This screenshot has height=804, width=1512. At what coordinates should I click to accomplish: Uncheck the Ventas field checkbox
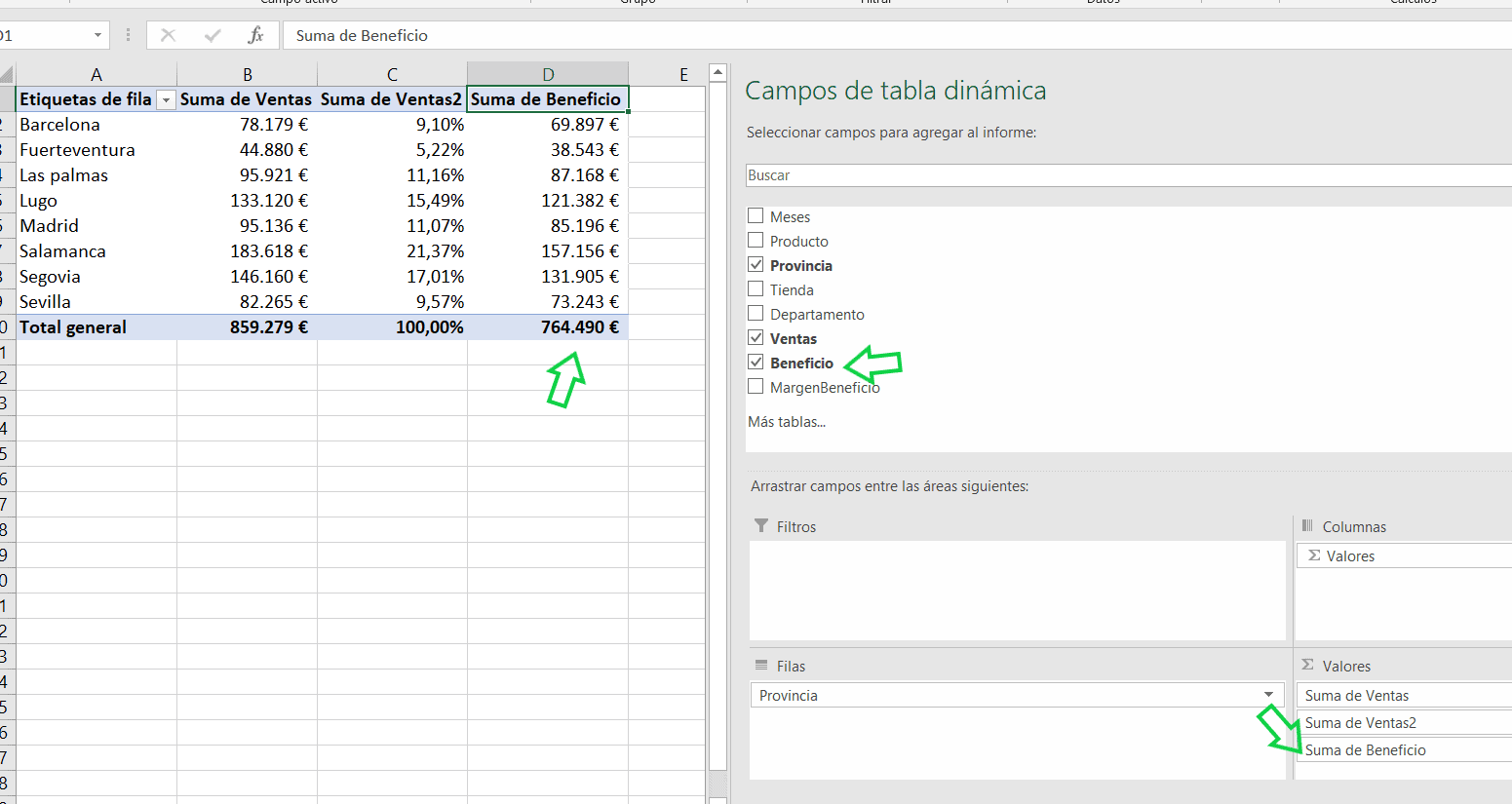pos(756,338)
